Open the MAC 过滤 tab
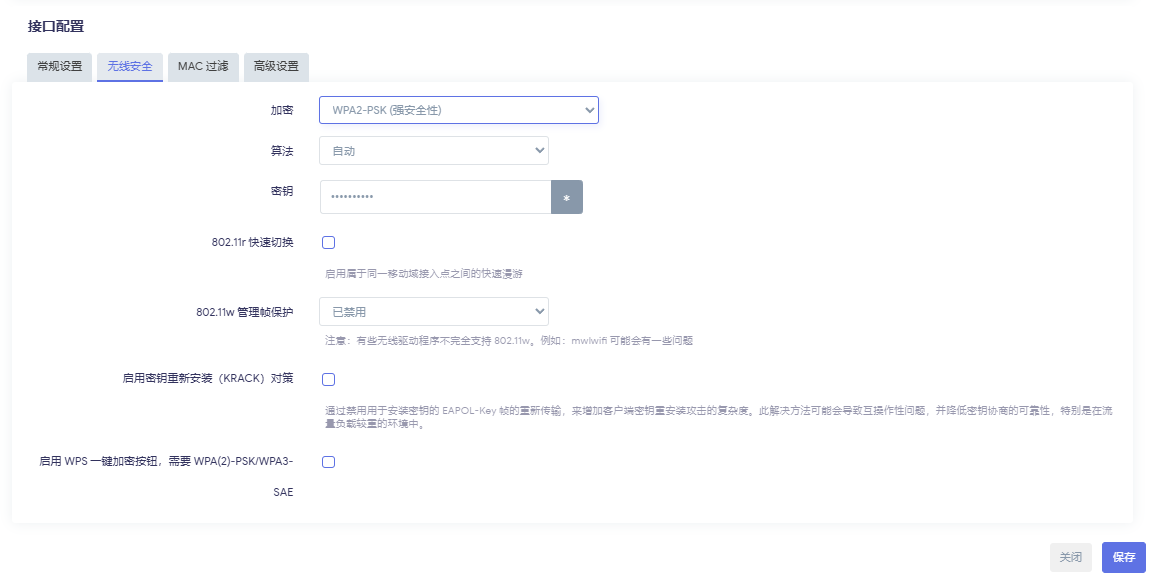The height and width of the screenshot is (578, 1154). 203,67
